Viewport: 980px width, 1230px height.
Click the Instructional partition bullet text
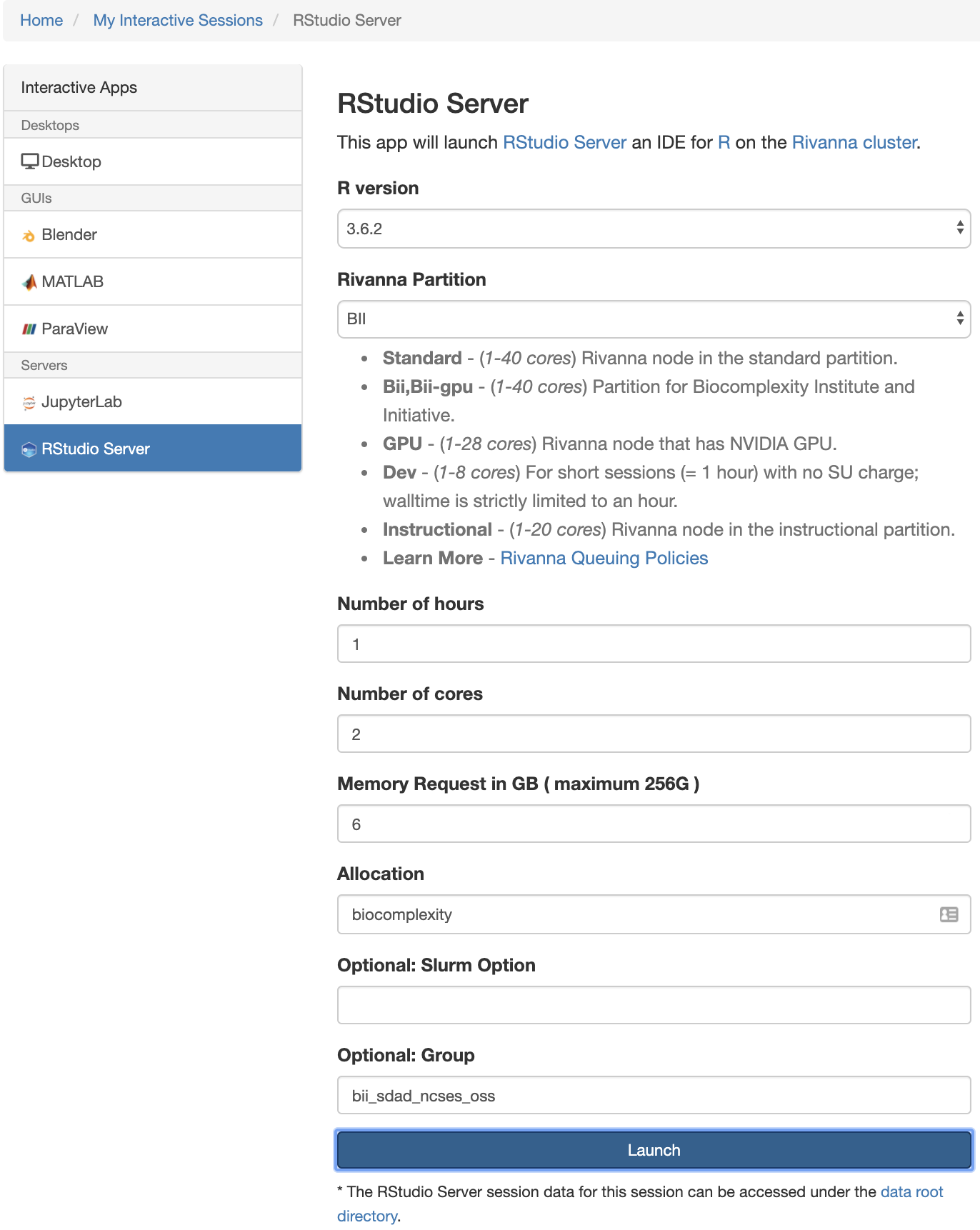tap(669, 529)
